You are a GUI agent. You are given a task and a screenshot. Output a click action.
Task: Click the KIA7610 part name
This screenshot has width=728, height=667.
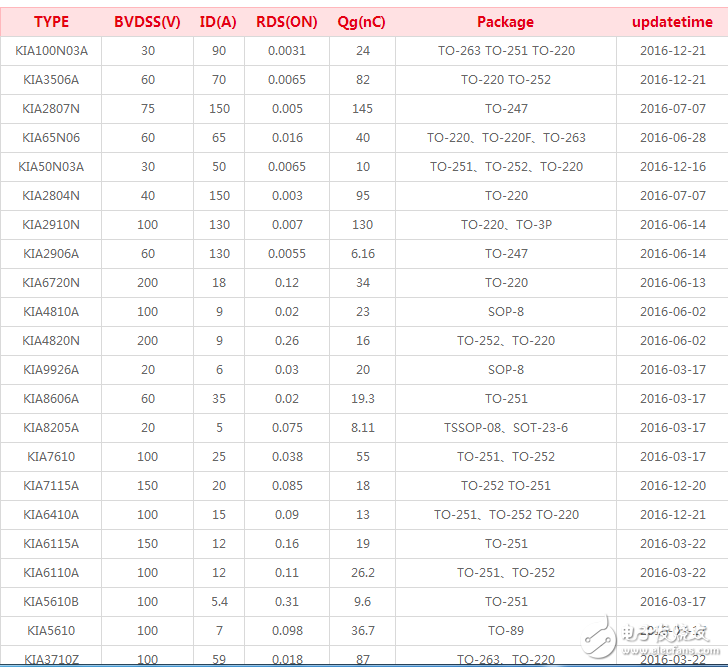(51, 457)
